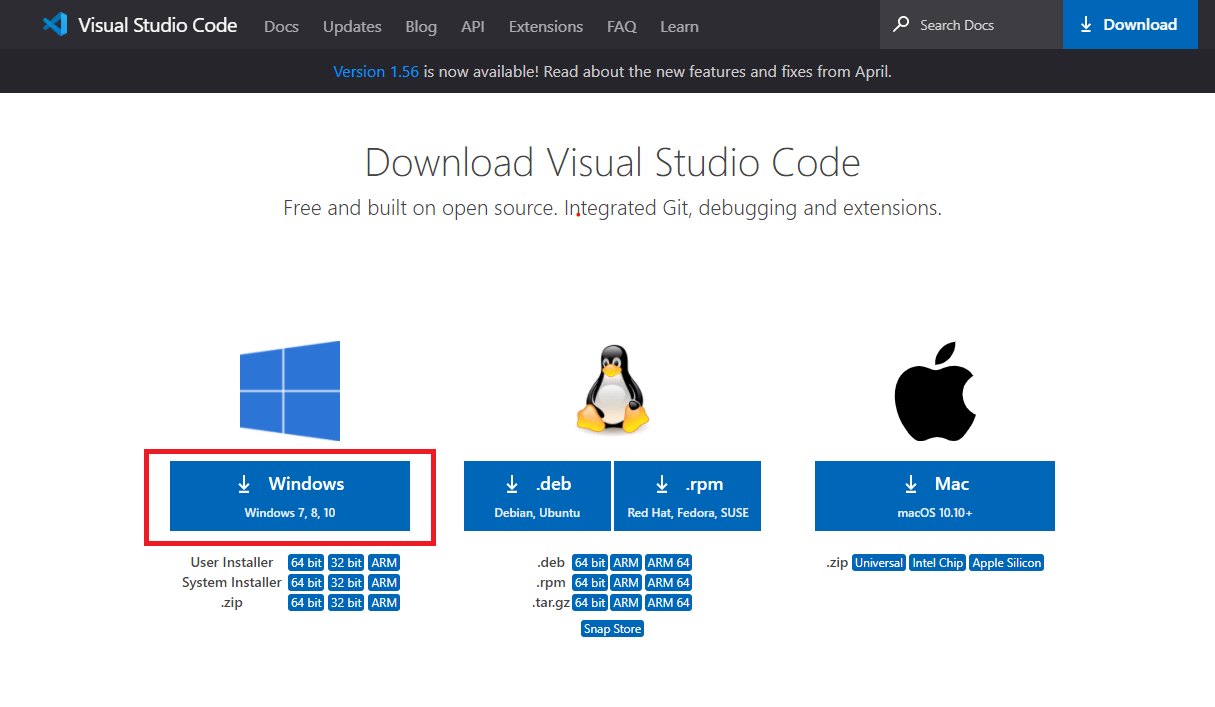
Task: Select ARM 64 for the .rpm package
Action: point(668,582)
